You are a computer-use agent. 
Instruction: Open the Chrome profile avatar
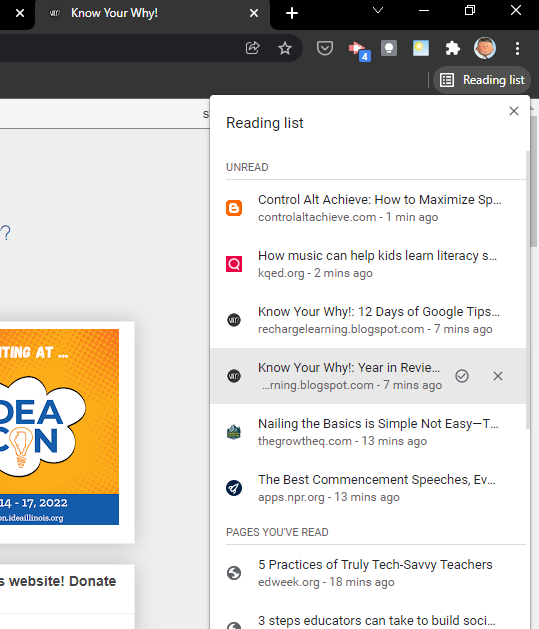pos(485,48)
